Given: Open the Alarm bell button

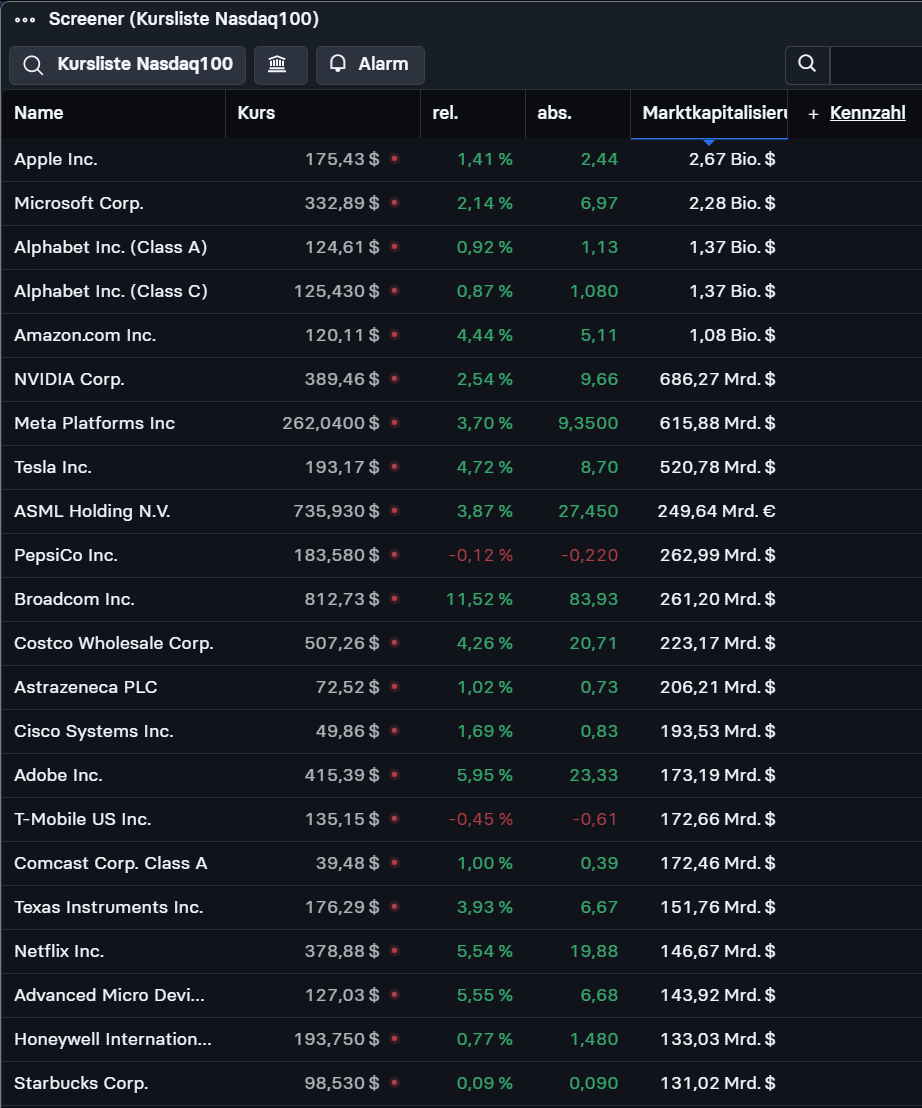Looking at the screenshot, I should pos(370,65).
